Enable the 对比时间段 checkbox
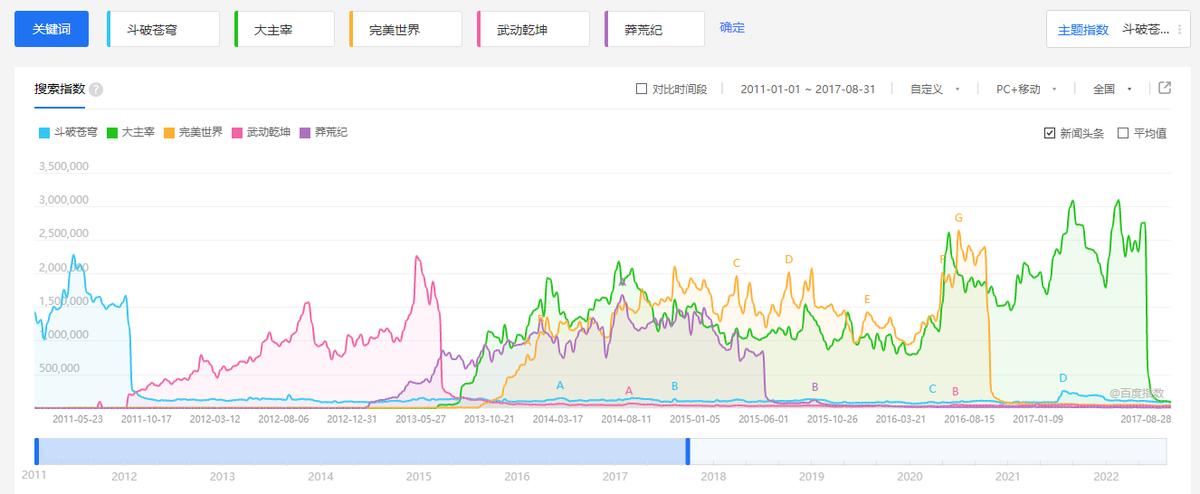 642,89
